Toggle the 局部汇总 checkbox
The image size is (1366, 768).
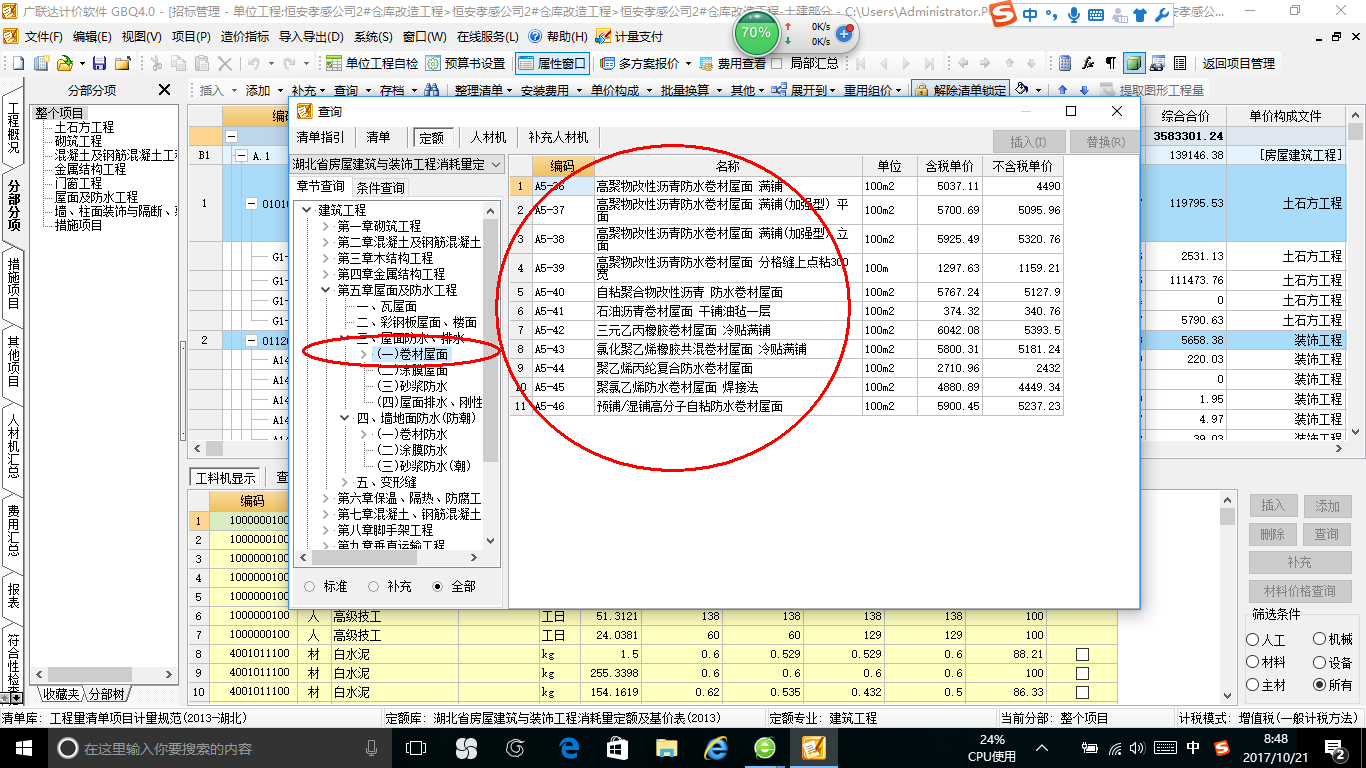click(778, 63)
